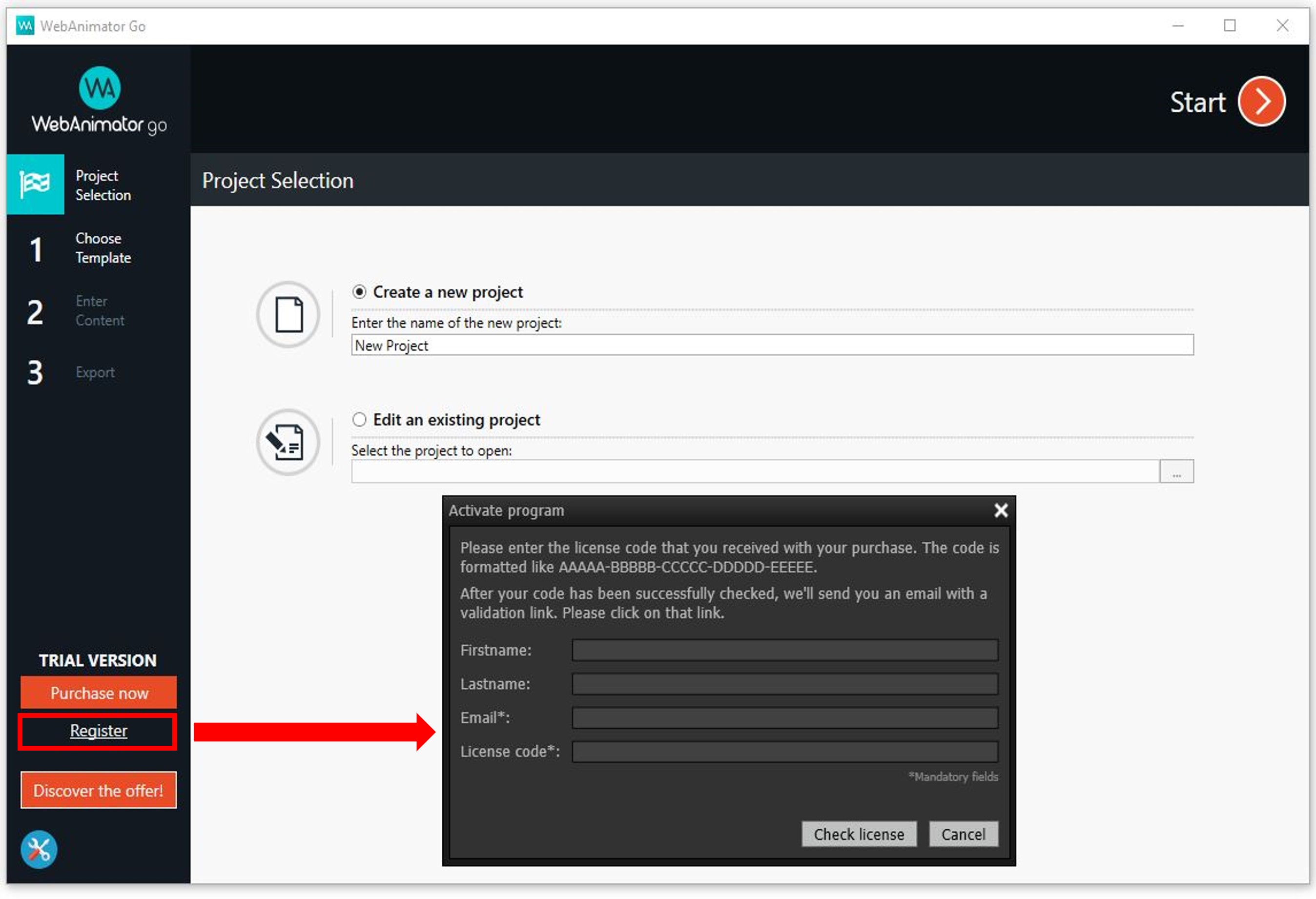Minimize the WebAnimator Go window

pos(1178,25)
